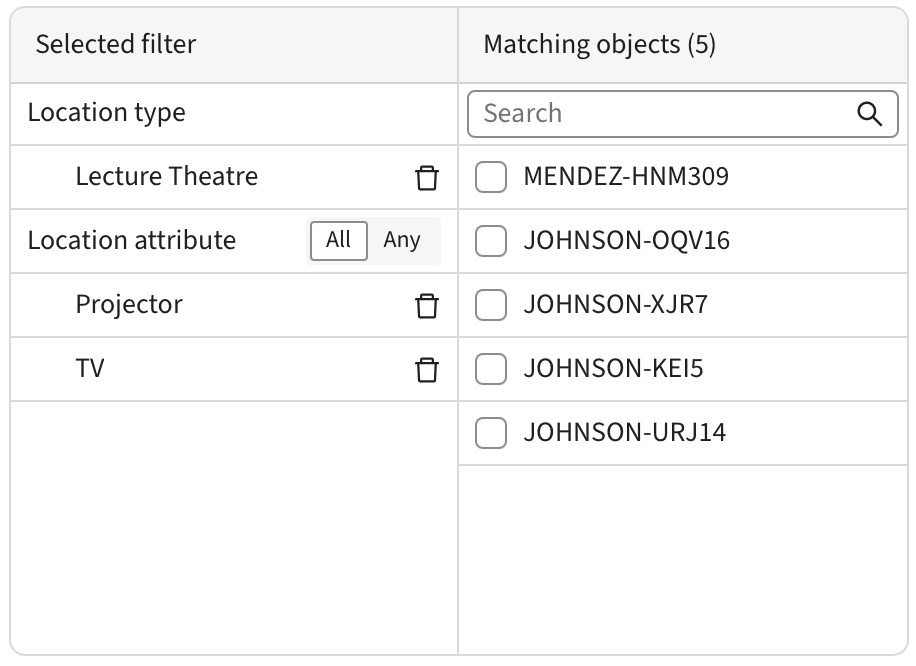Remove the Projector attribute filter
This screenshot has width=916, height=666.
[427, 306]
